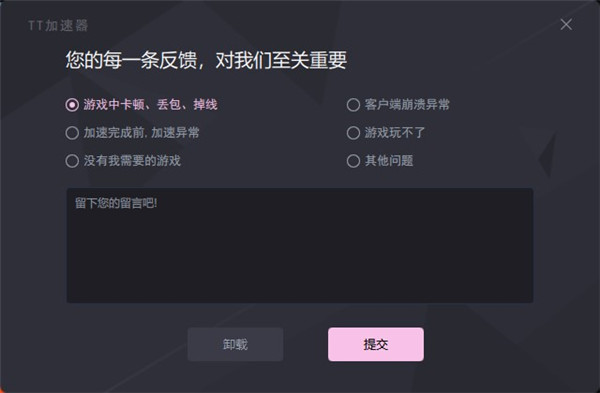Close the feedback dialog with X icon
The height and width of the screenshot is (393, 600).
click(566, 24)
